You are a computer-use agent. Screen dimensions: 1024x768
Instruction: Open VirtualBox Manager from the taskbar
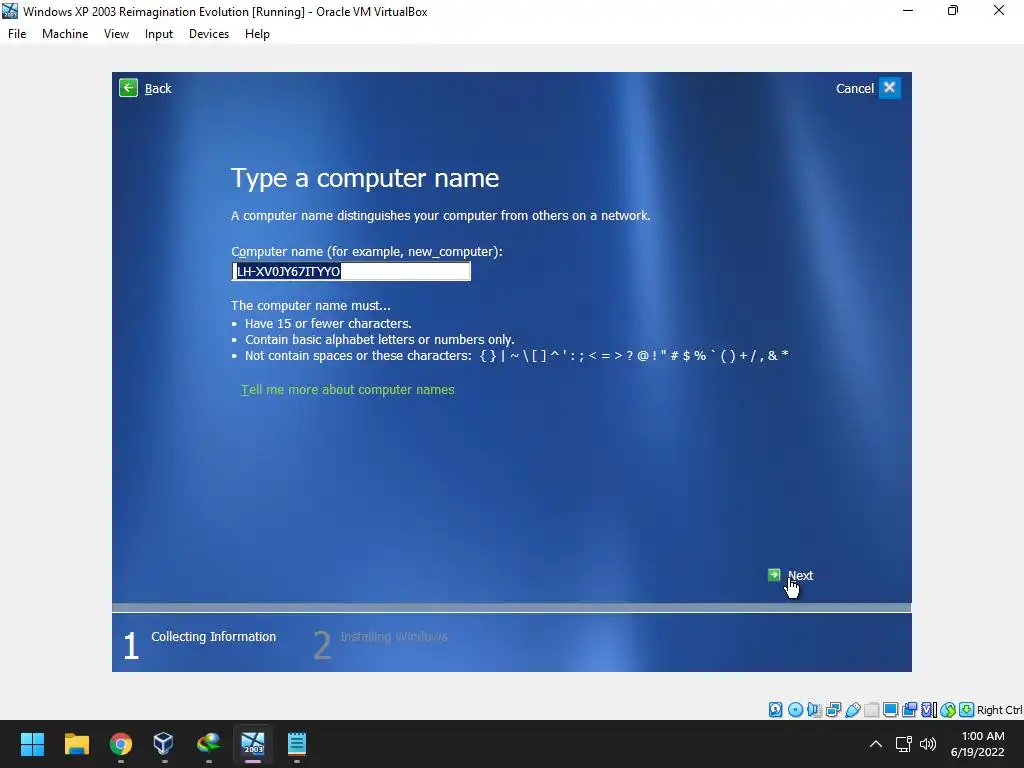(x=164, y=744)
